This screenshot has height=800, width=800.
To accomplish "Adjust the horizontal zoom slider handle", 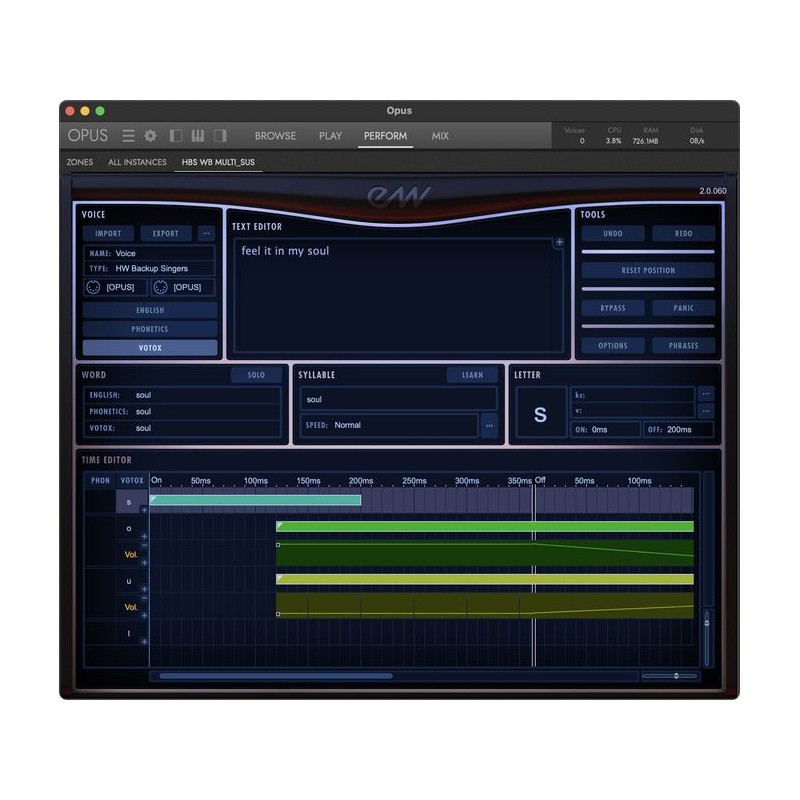I will coord(676,676).
